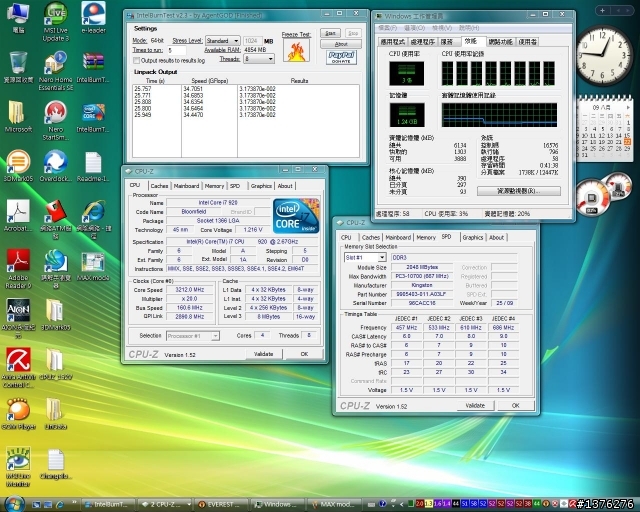The image size is (640, 512).
Task: Click OK in SPD CPU-Z window
Action: coord(516,405)
